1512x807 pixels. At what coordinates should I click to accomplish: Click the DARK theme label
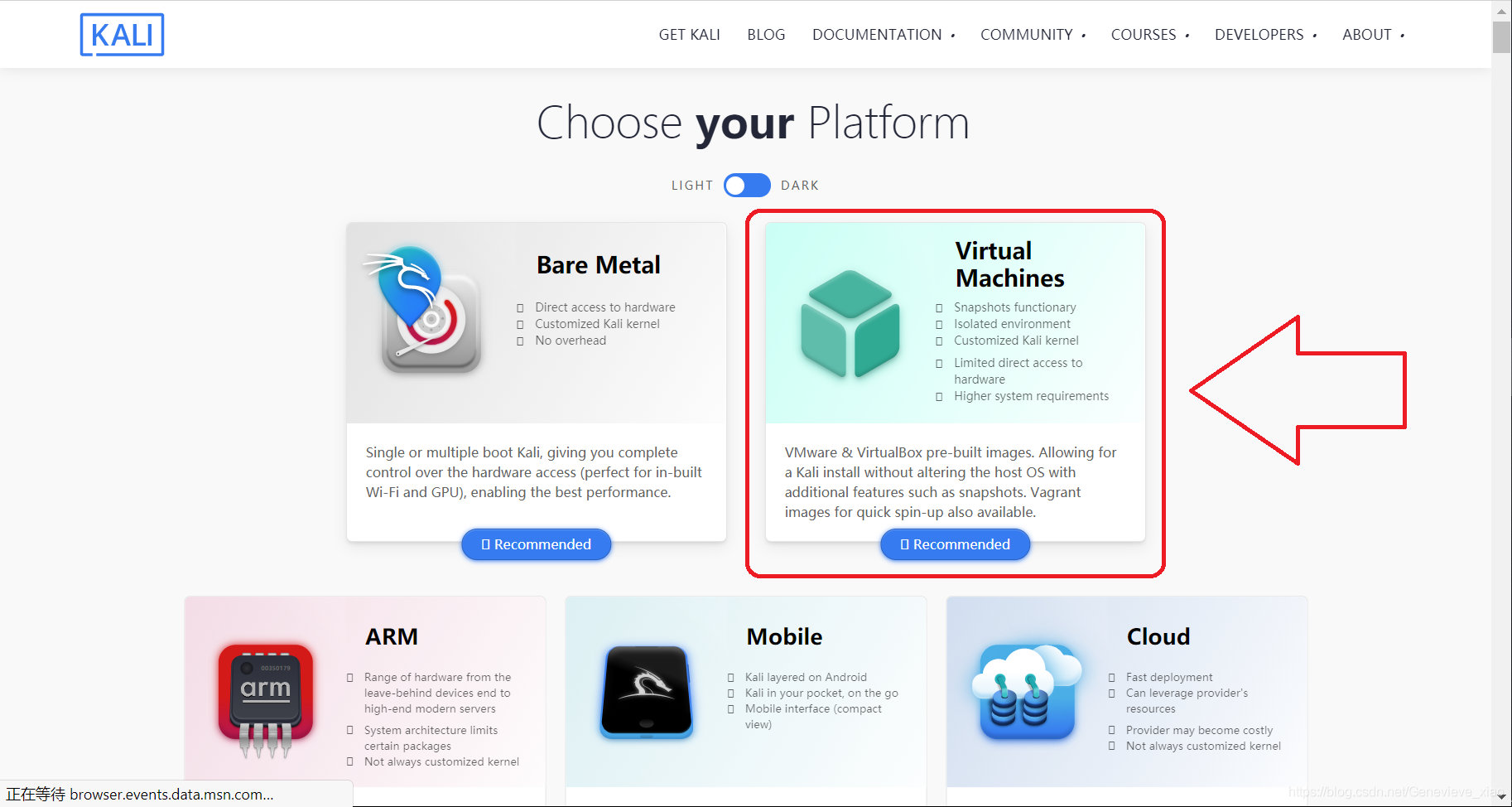coord(800,186)
